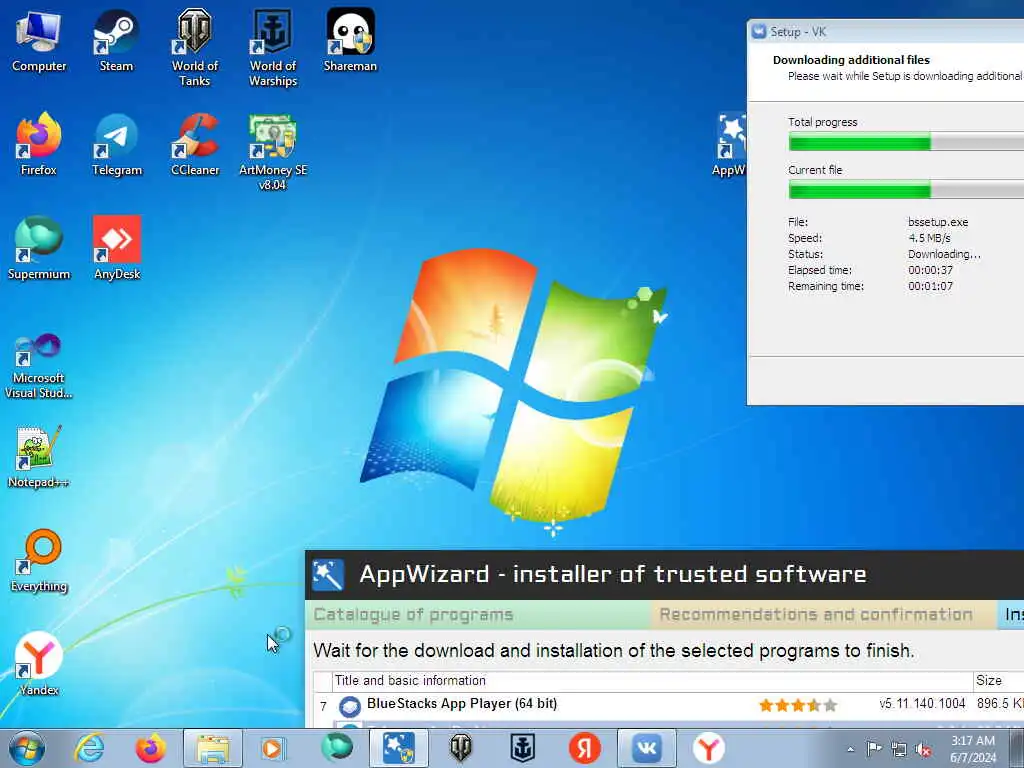
Task: Click the muted volume tray icon
Action: click(x=923, y=749)
